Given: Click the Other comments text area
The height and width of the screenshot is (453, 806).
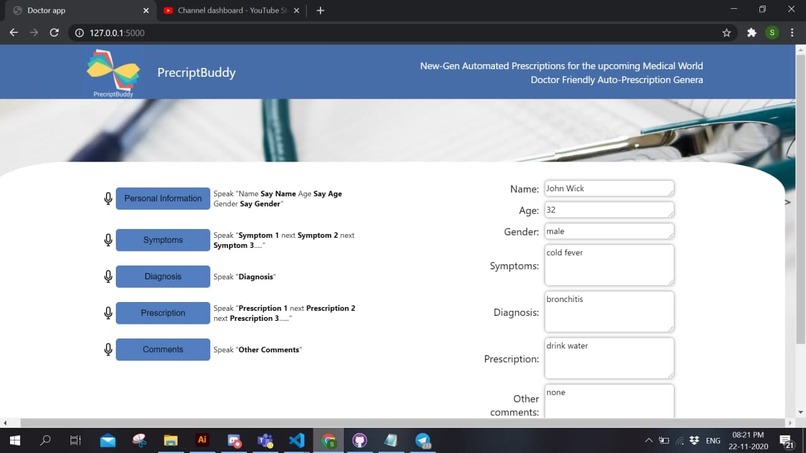Looking at the screenshot, I should pyautogui.click(x=609, y=401).
